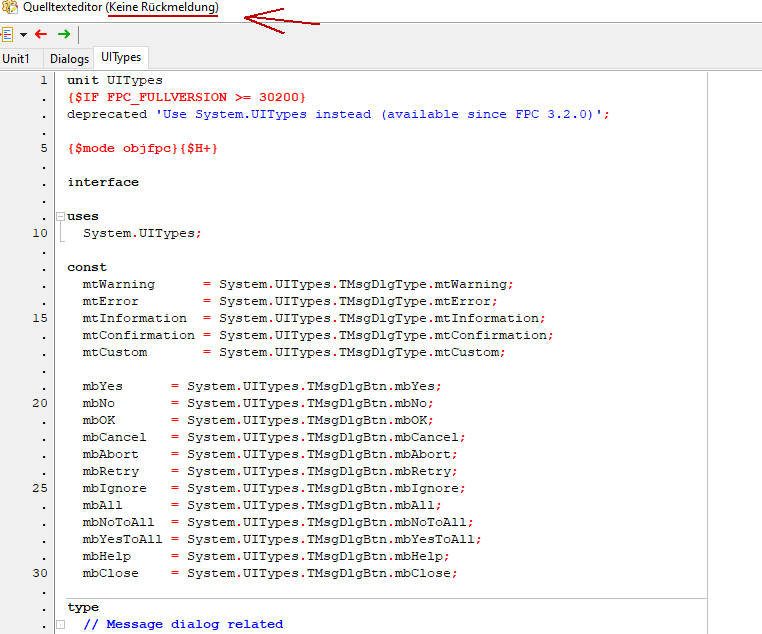Click gutter line number 25
762x634 pixels.
(40, 488)
